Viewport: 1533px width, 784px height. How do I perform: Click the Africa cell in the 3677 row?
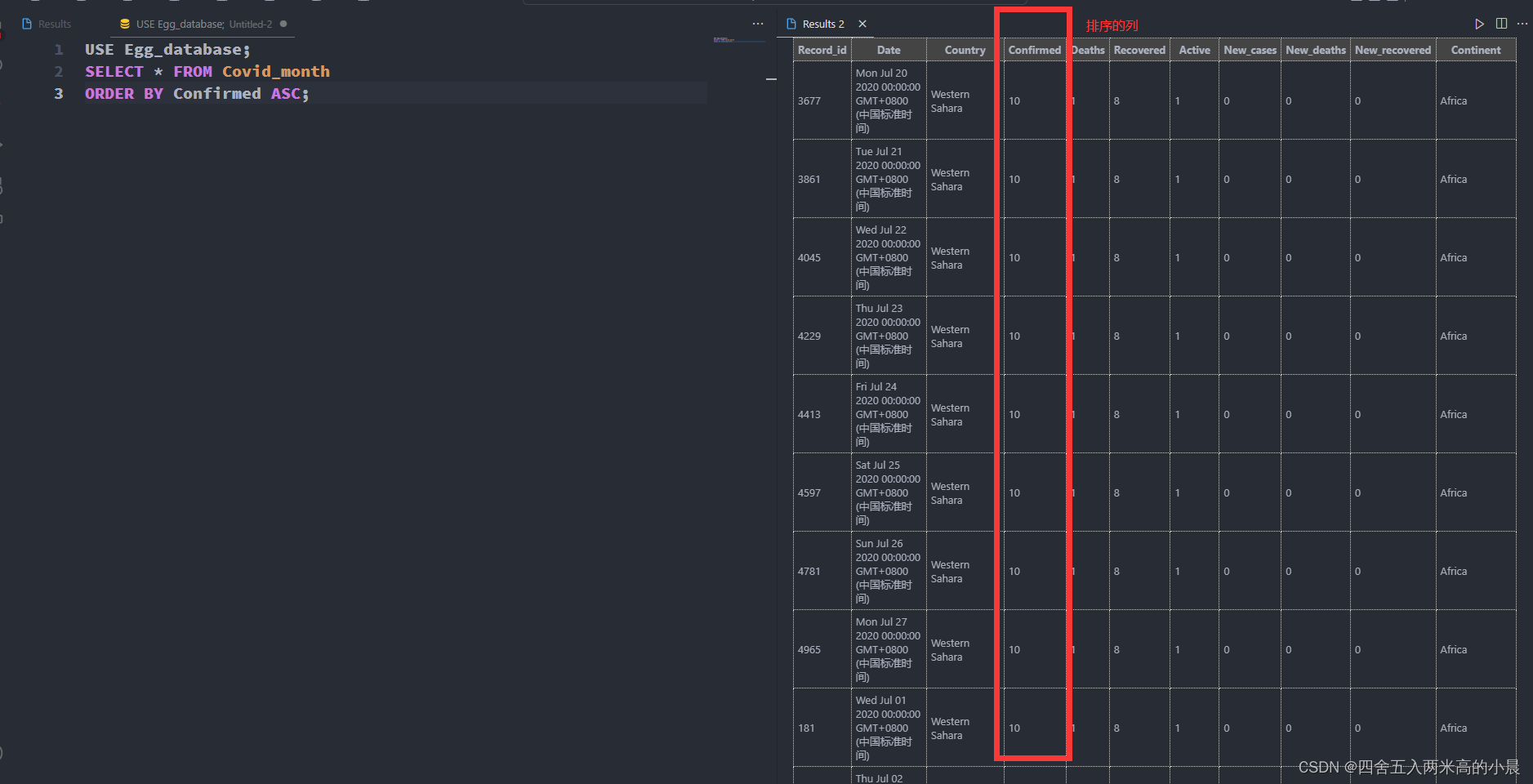pyautogui.click(x=1476, y=100)
